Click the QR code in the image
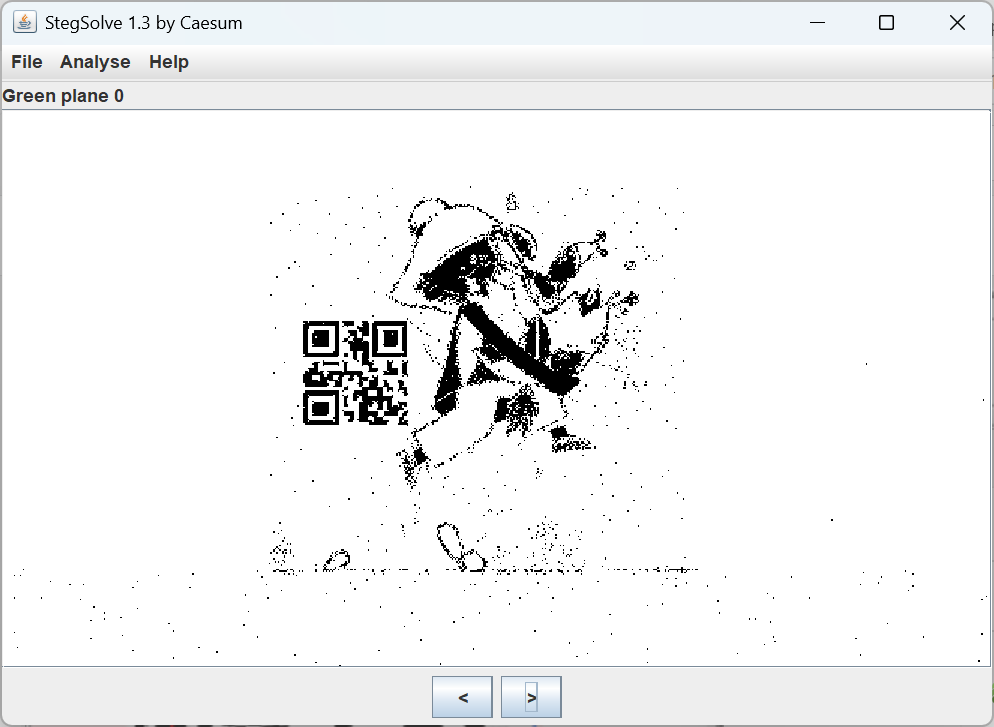Viewport: 994px width, 727px height. click(x=355, y=373)
